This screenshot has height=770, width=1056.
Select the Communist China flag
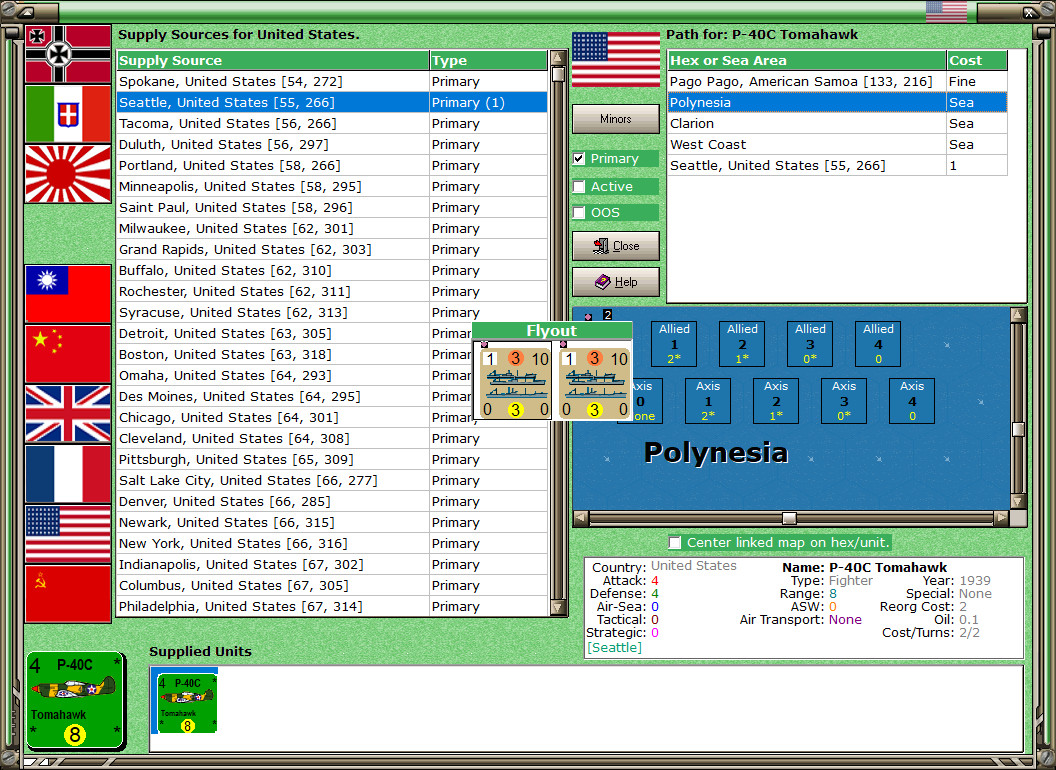[68, 354]
